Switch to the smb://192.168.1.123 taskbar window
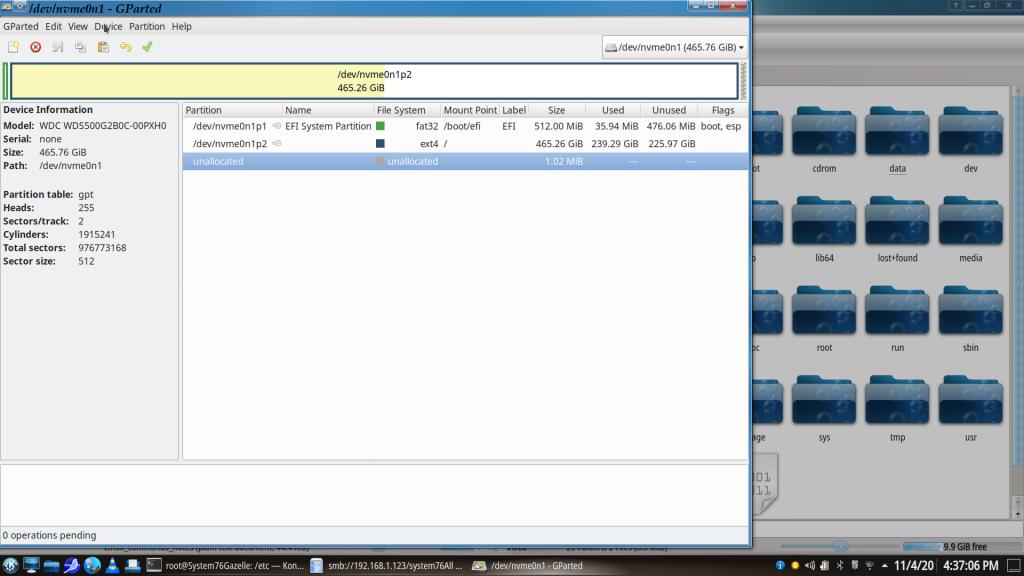The image size is (1024, 576). [387, 565]
